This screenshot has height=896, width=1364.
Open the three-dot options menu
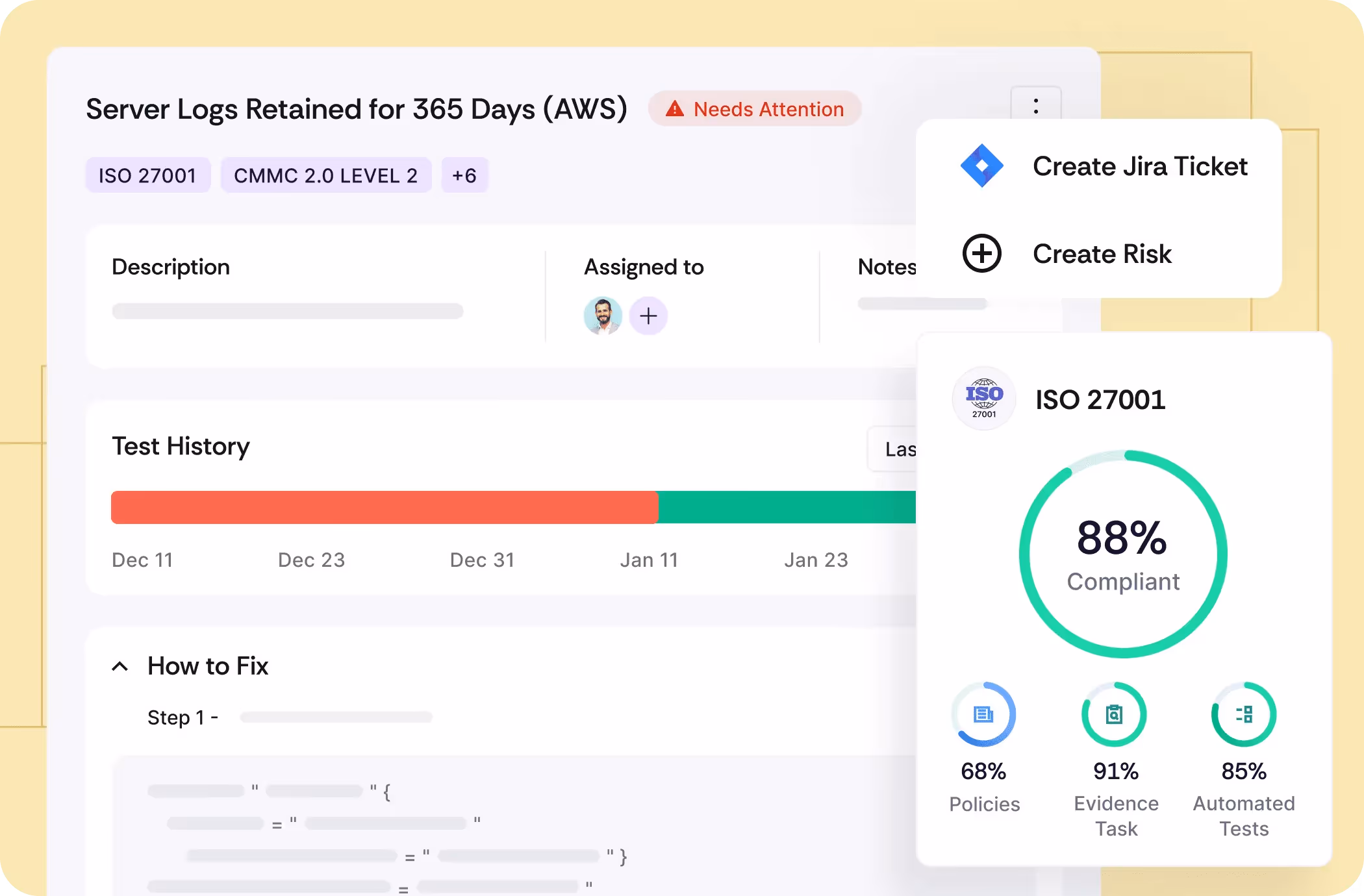tap(1035, 105)
